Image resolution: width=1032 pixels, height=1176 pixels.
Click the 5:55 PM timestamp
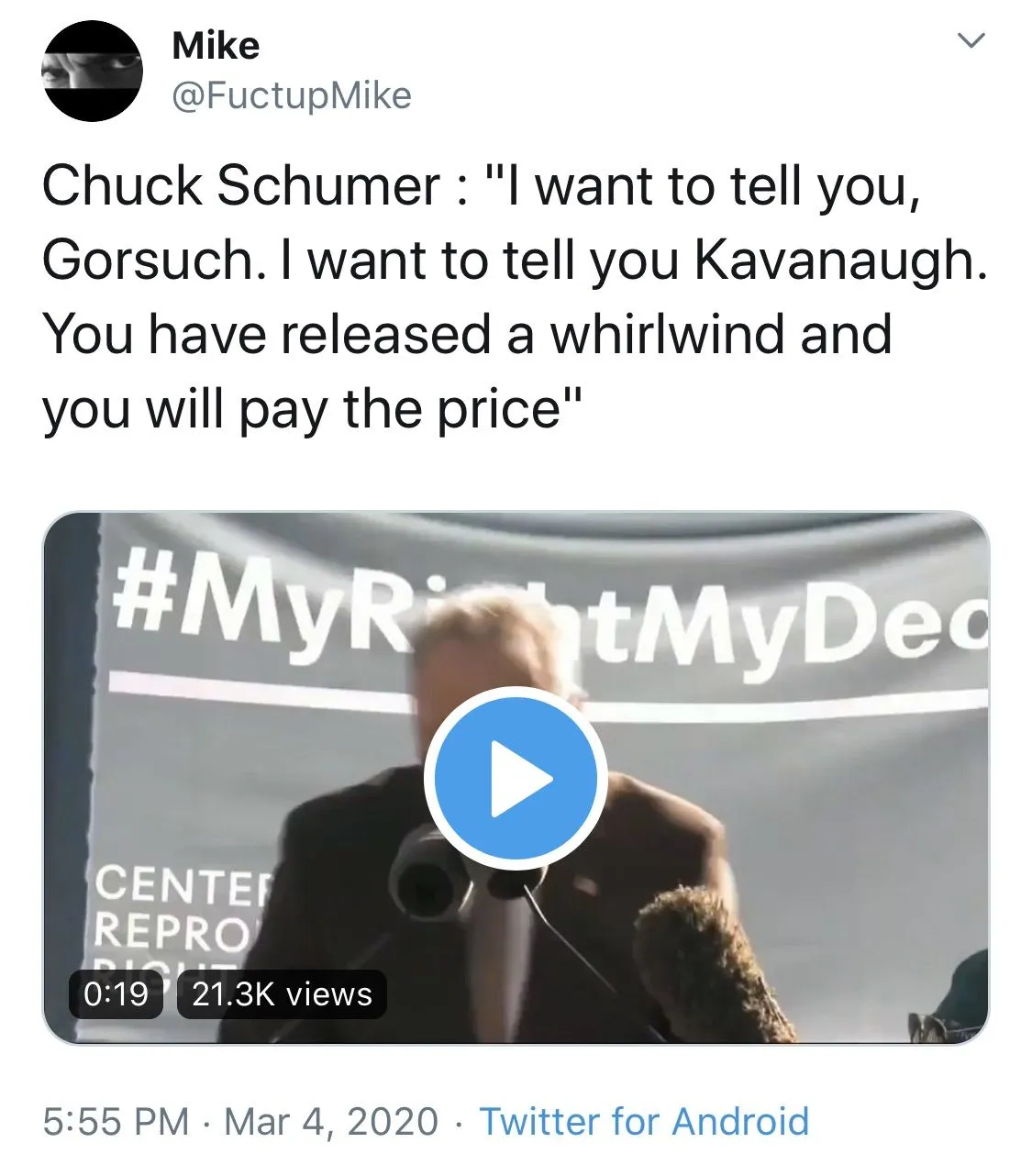(116, 1121)
